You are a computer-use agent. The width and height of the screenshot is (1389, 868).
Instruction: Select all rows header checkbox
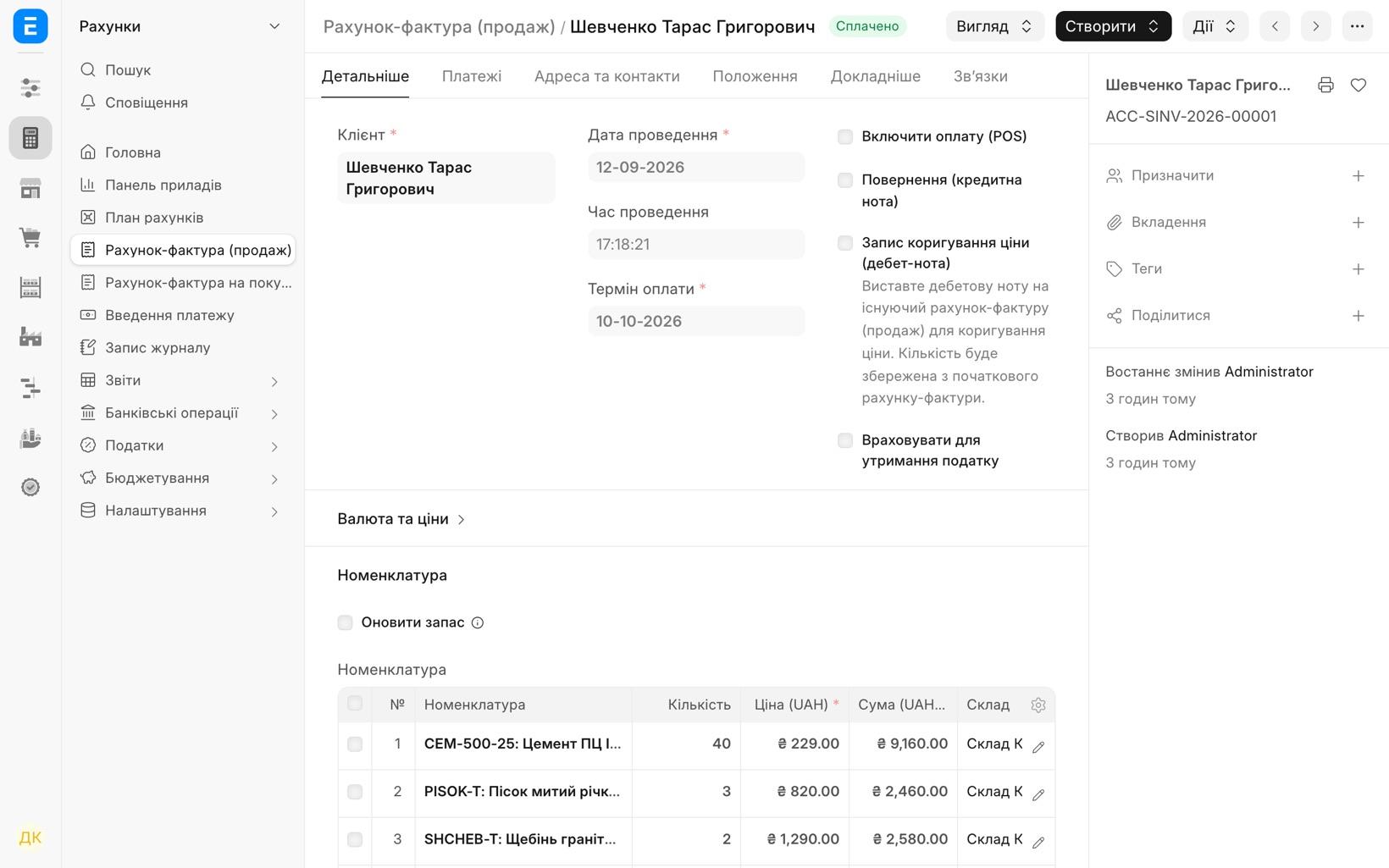[x=355, y=704]
